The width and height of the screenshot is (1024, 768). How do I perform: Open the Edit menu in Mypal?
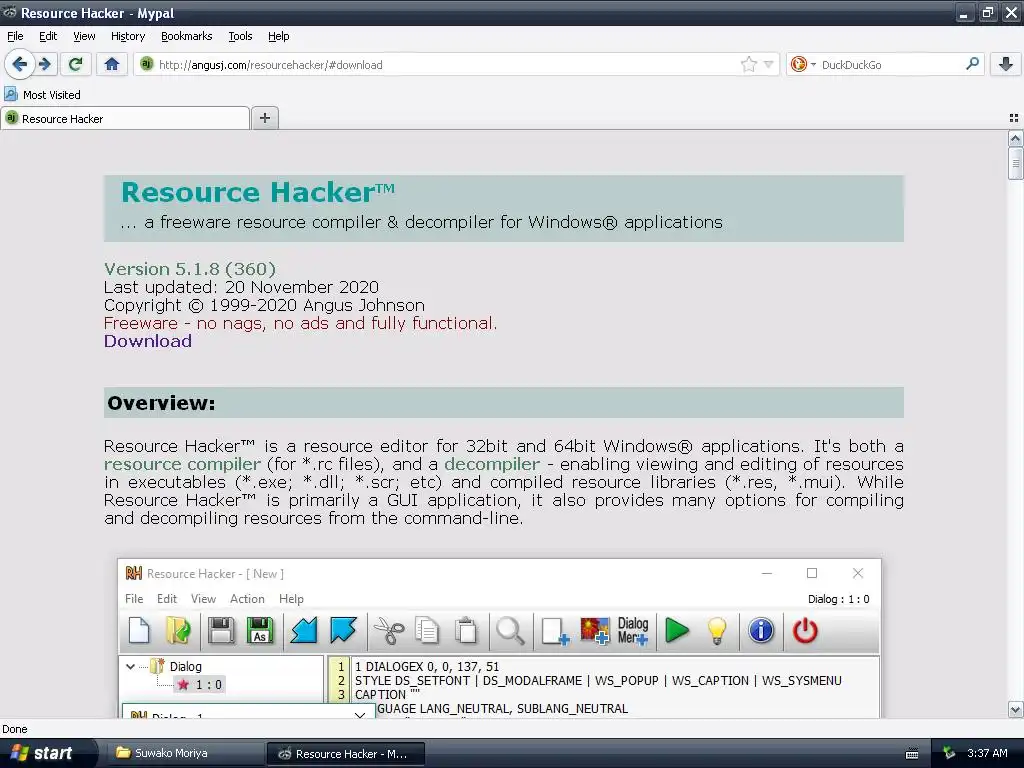[48, 36]
